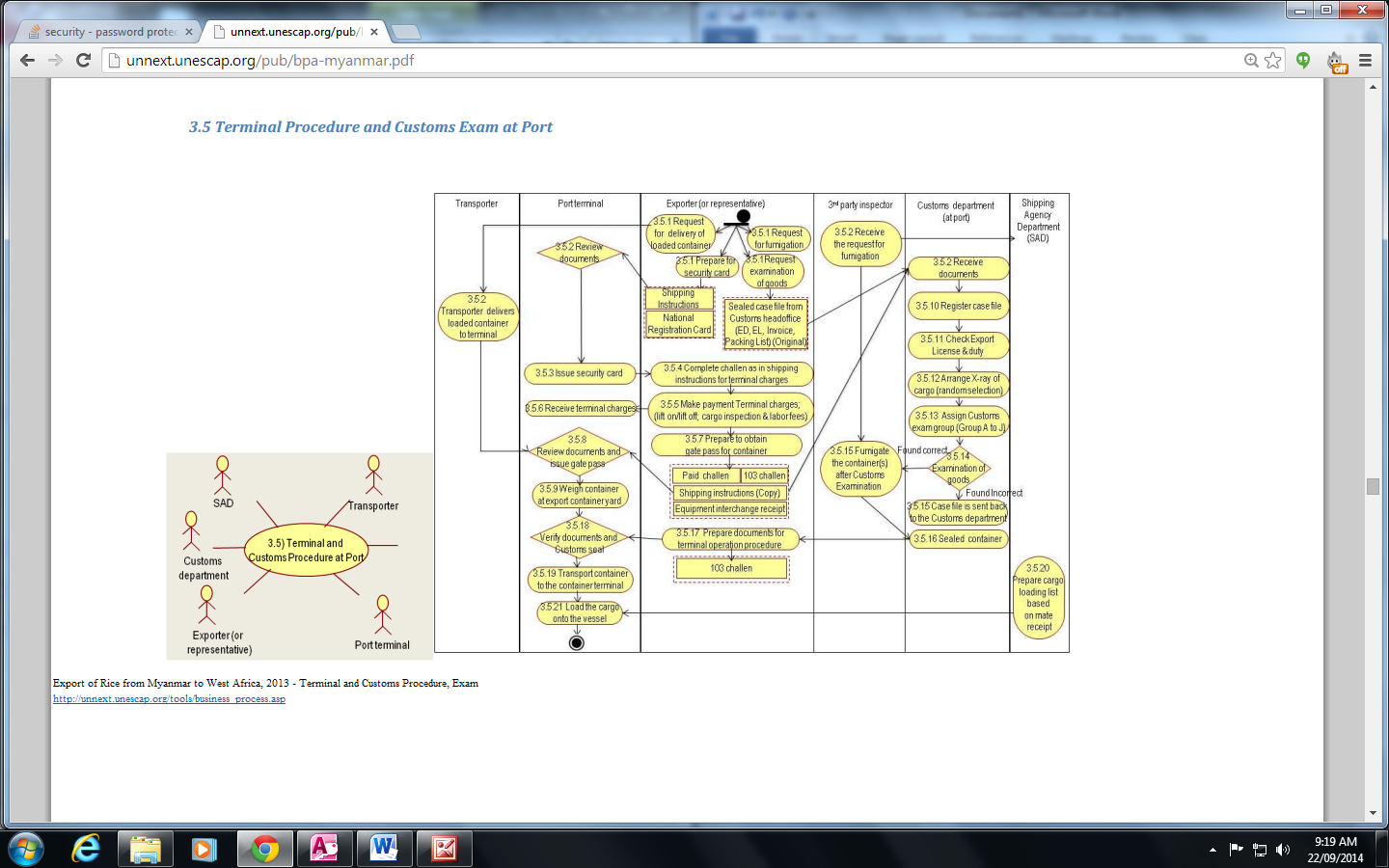This screenshot has height=868, width=1389.
Task: Click the browser back arrow
Action: pos(27,60)
